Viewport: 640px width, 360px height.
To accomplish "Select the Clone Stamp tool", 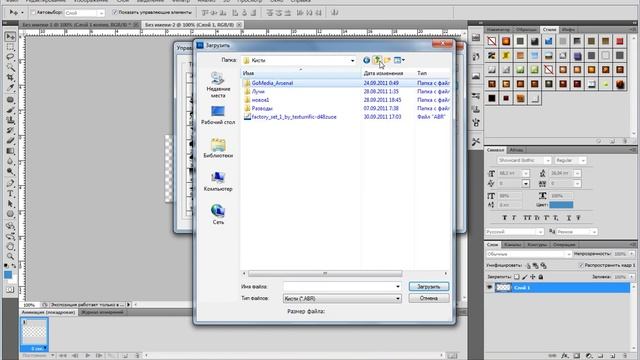I will click(10, 120).
